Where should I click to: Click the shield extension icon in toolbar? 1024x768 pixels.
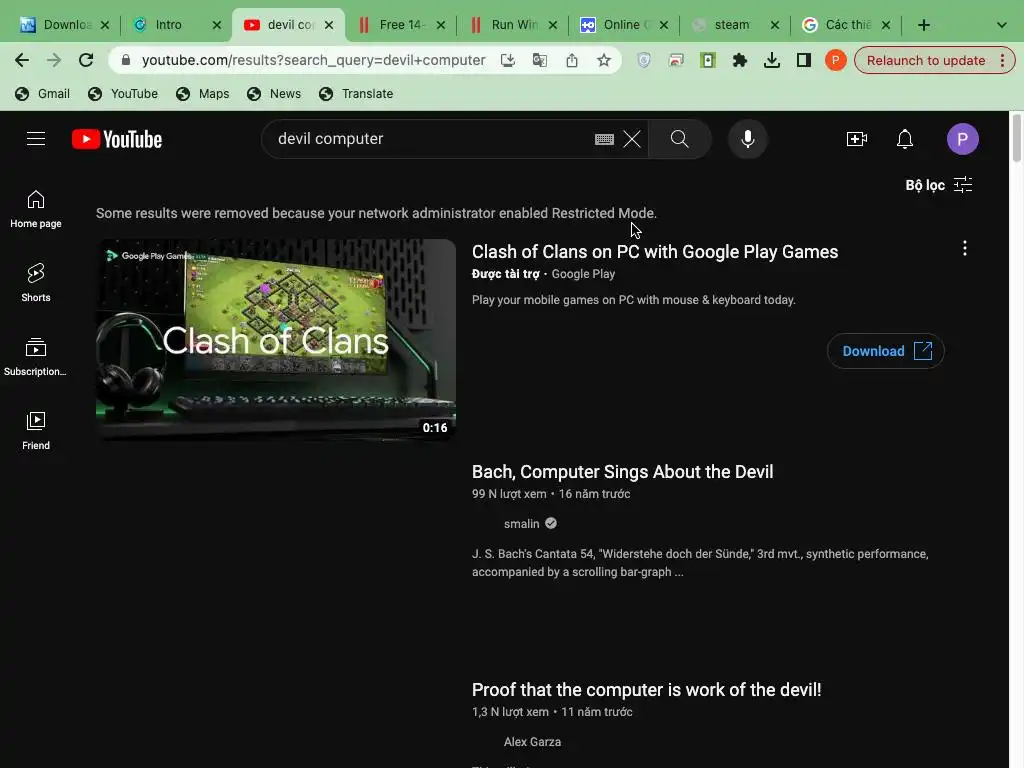point(643,60)
